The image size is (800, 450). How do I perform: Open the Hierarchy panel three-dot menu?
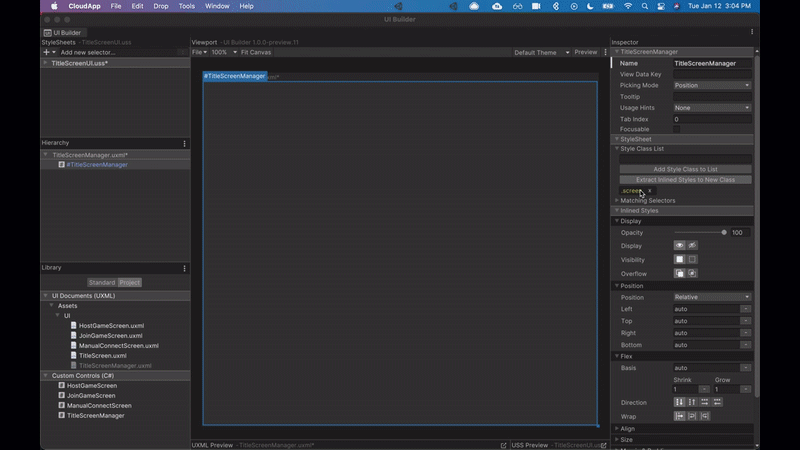click(x=184, y=144)
